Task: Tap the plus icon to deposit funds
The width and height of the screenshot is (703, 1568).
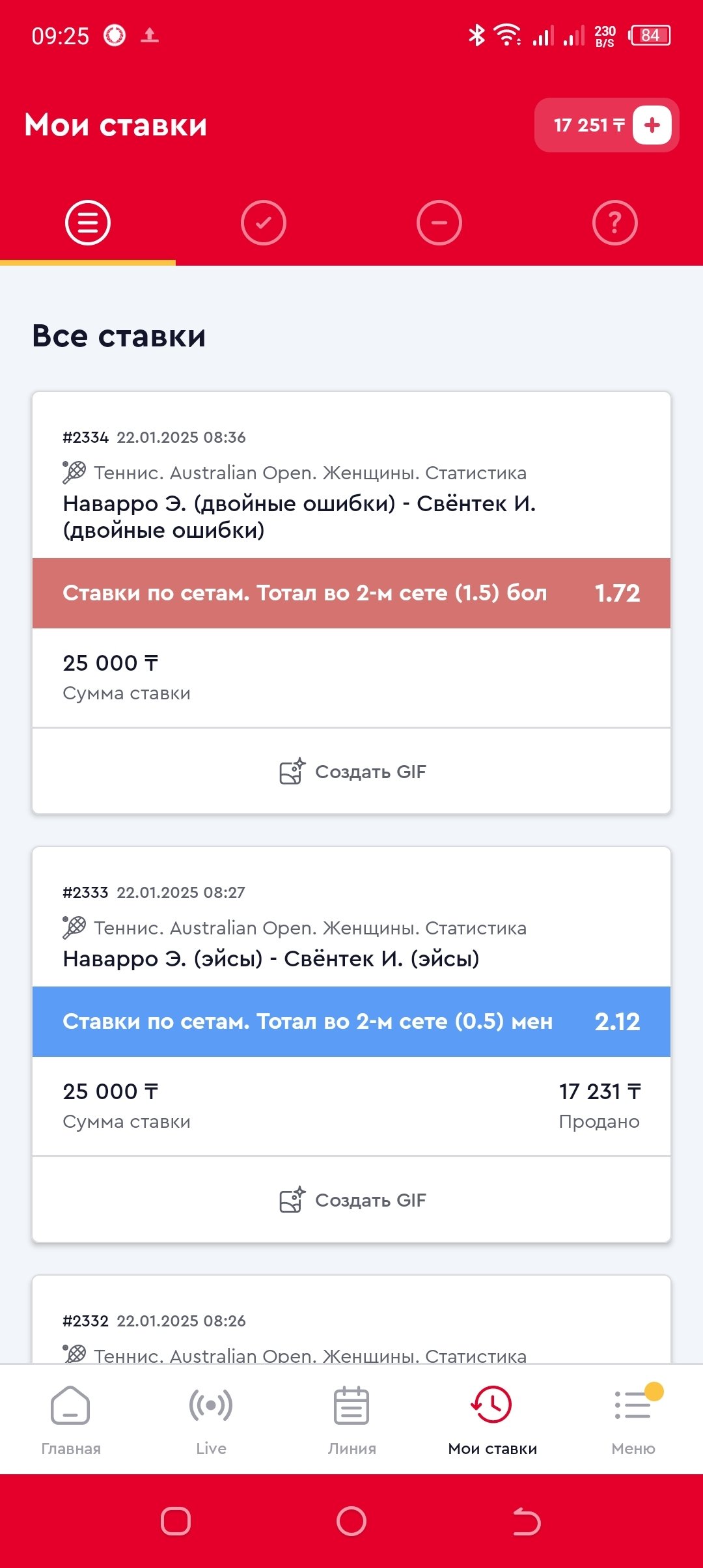Action: [x=652, y=125]
